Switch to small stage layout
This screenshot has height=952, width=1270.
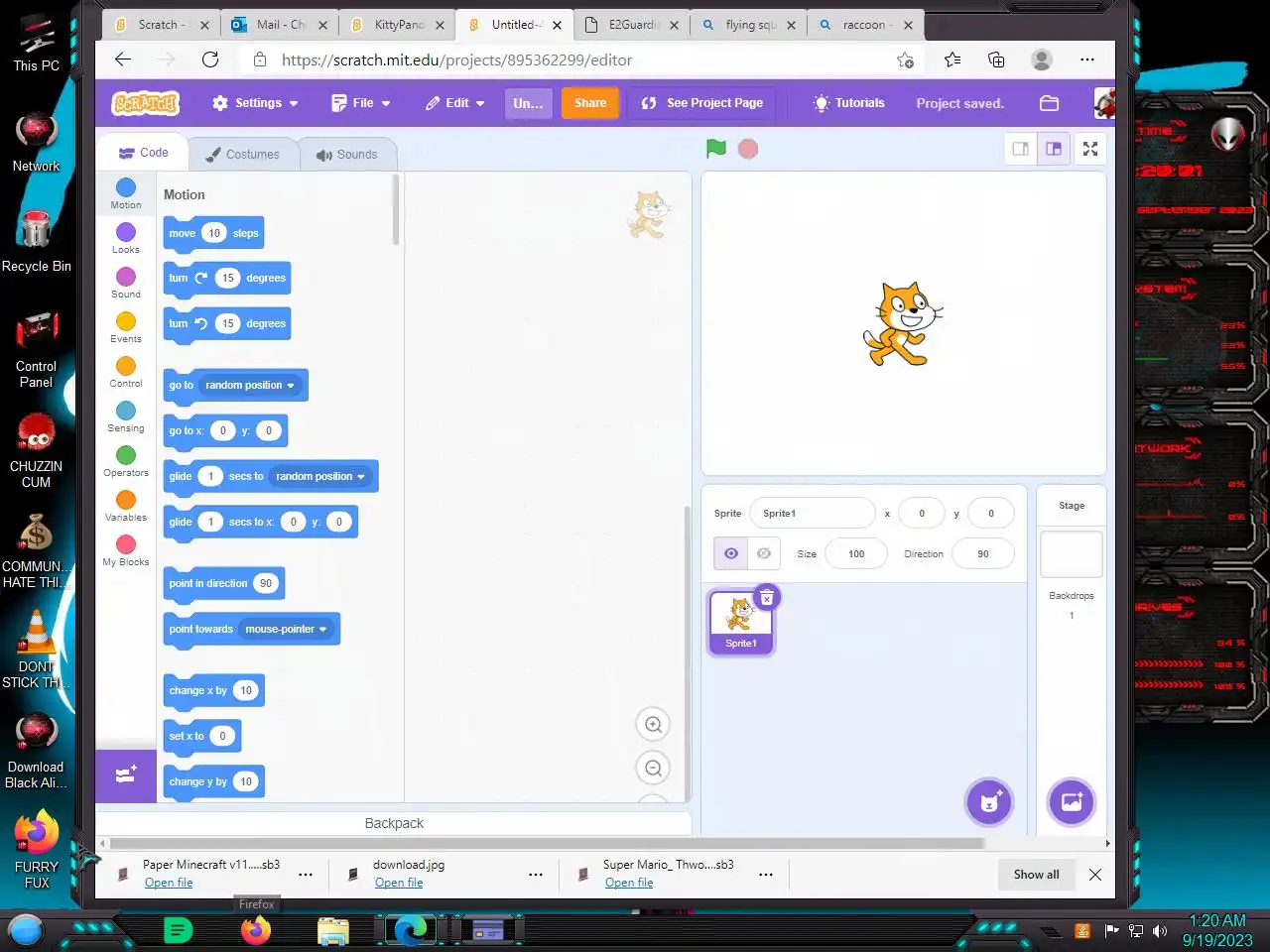(1020, 149)
